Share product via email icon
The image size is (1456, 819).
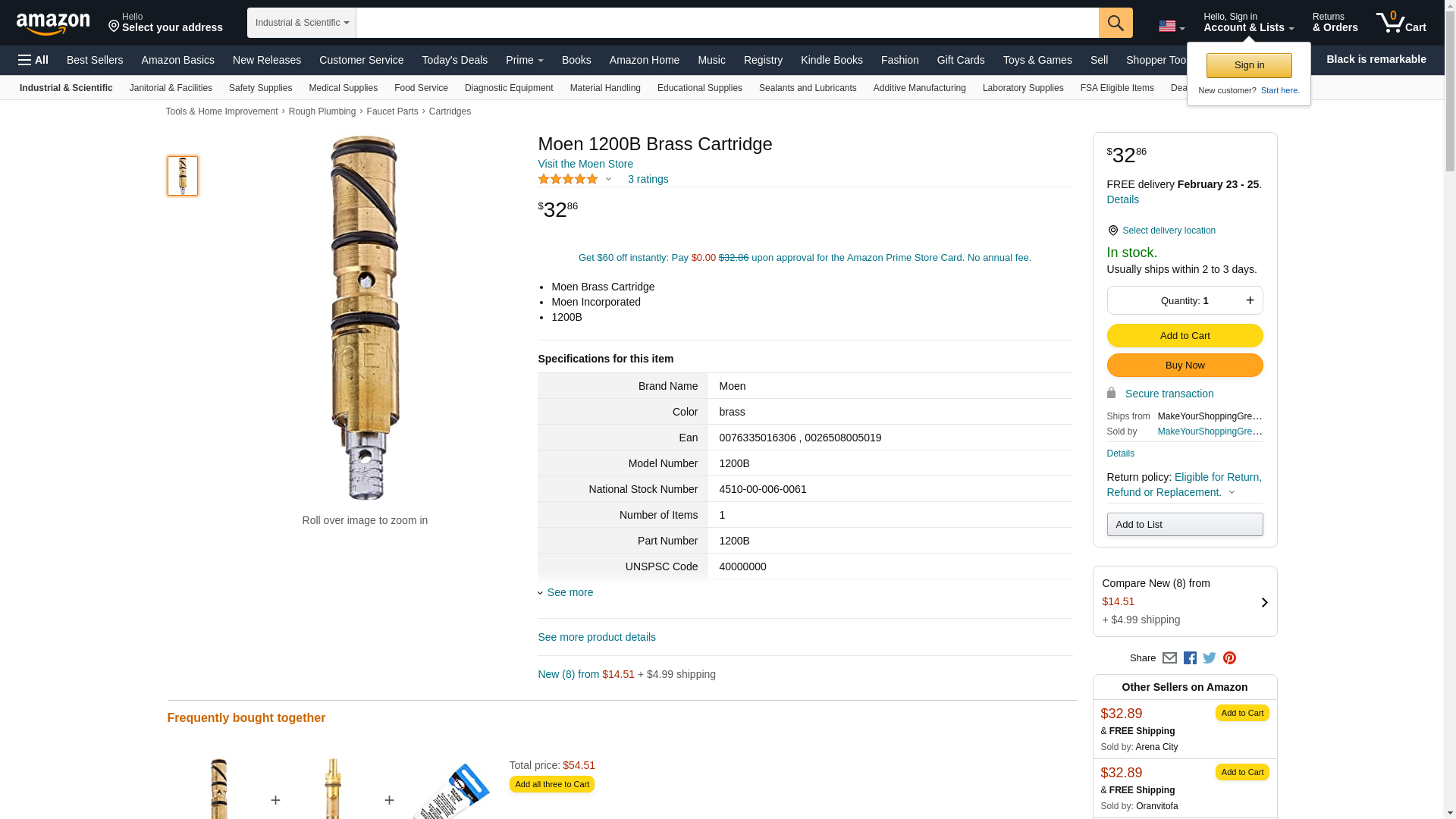1169,658
